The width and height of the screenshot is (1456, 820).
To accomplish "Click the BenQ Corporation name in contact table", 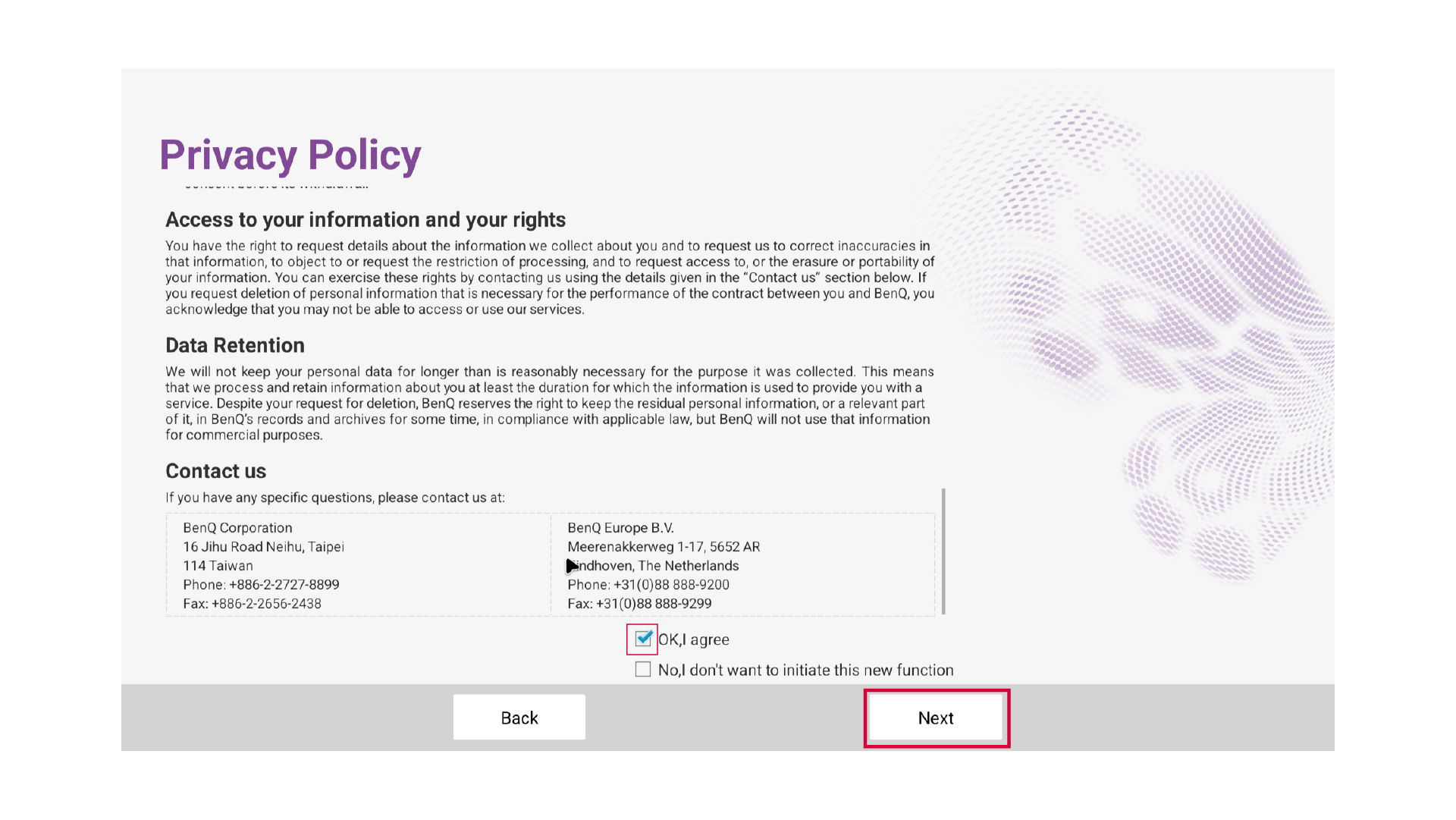I will [237, 528].
